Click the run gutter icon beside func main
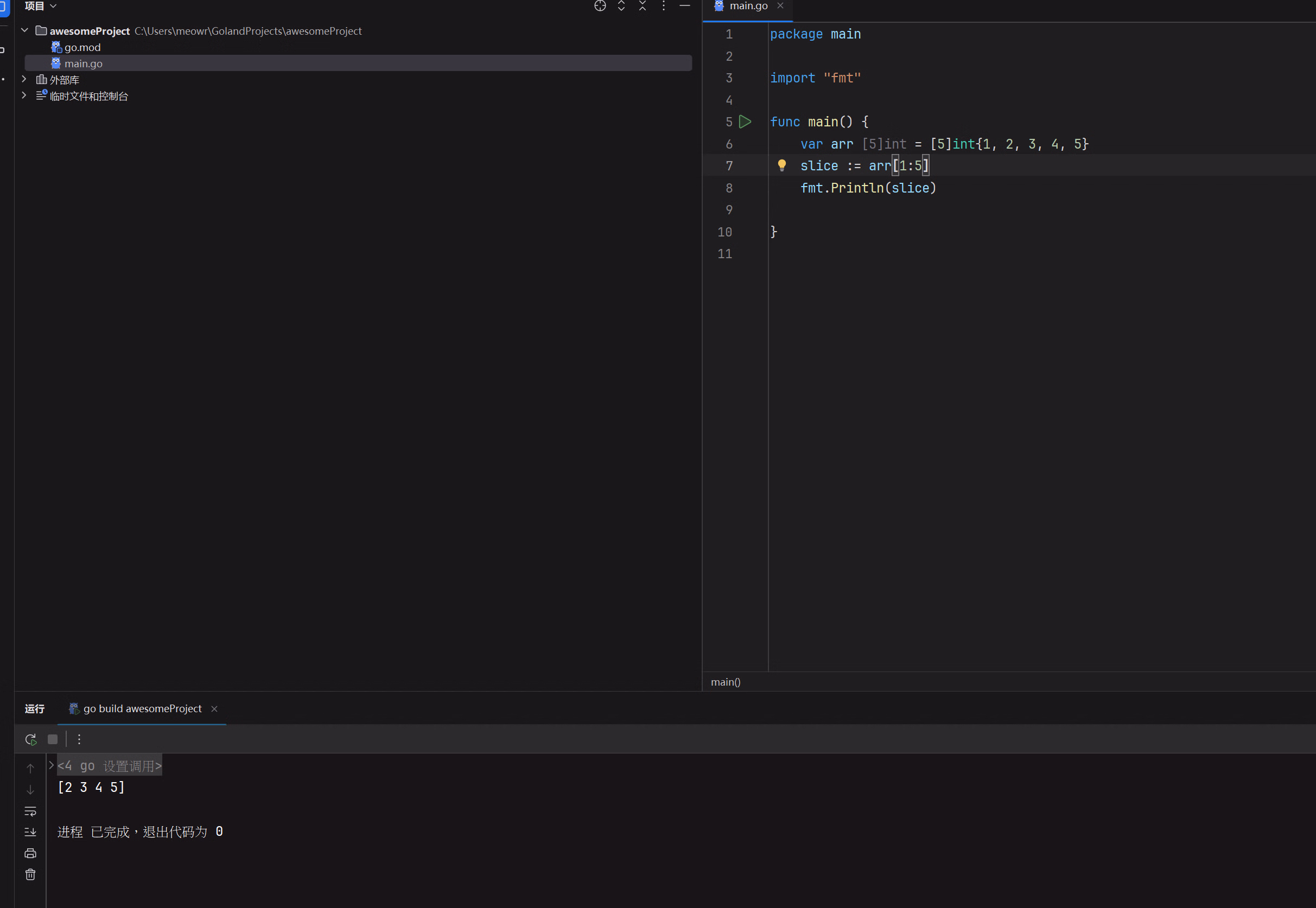Image resolution: width=1316 pixels, height=908 pixels. coord(745,122)
